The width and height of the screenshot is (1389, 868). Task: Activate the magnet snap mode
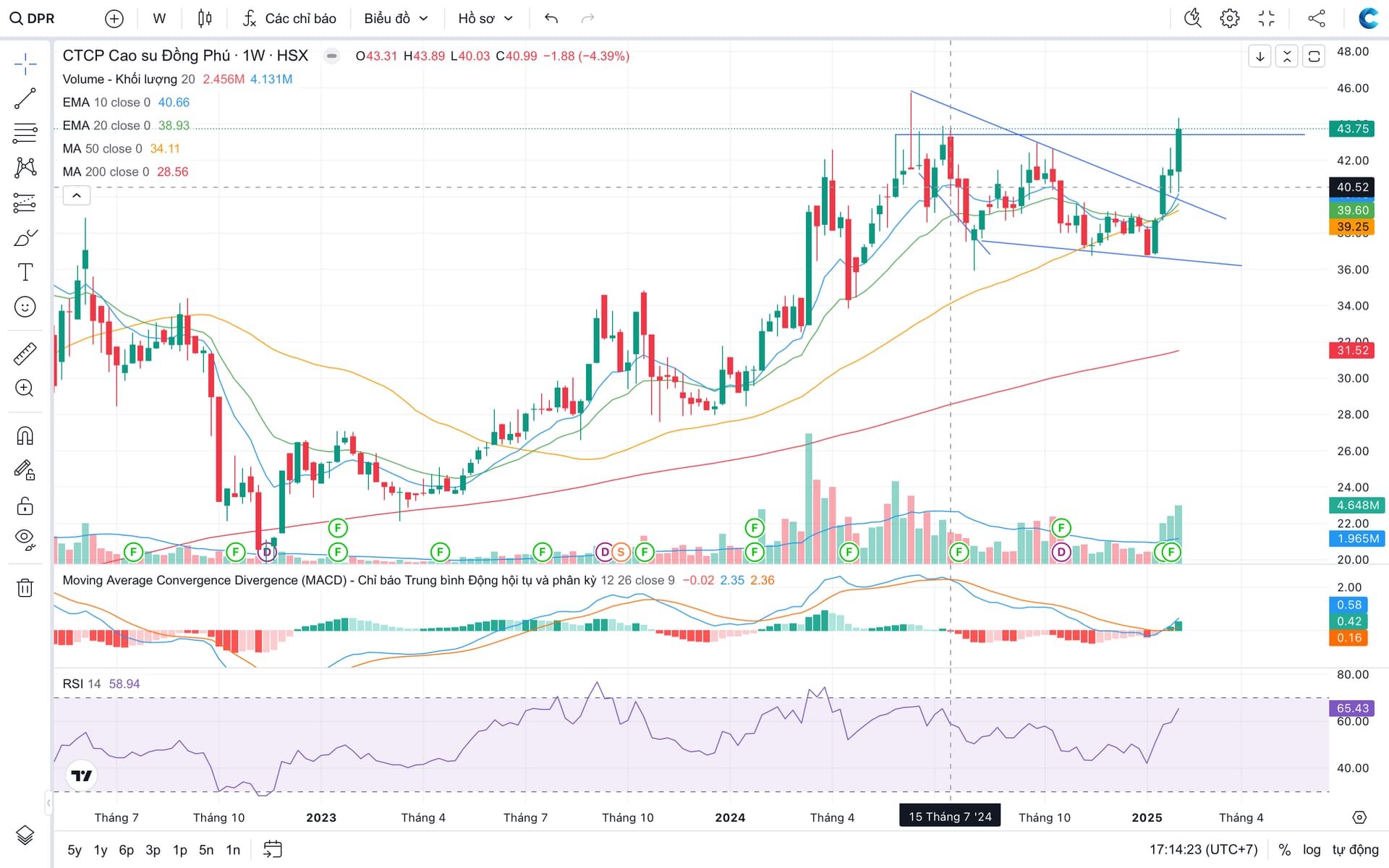(25, 435)
